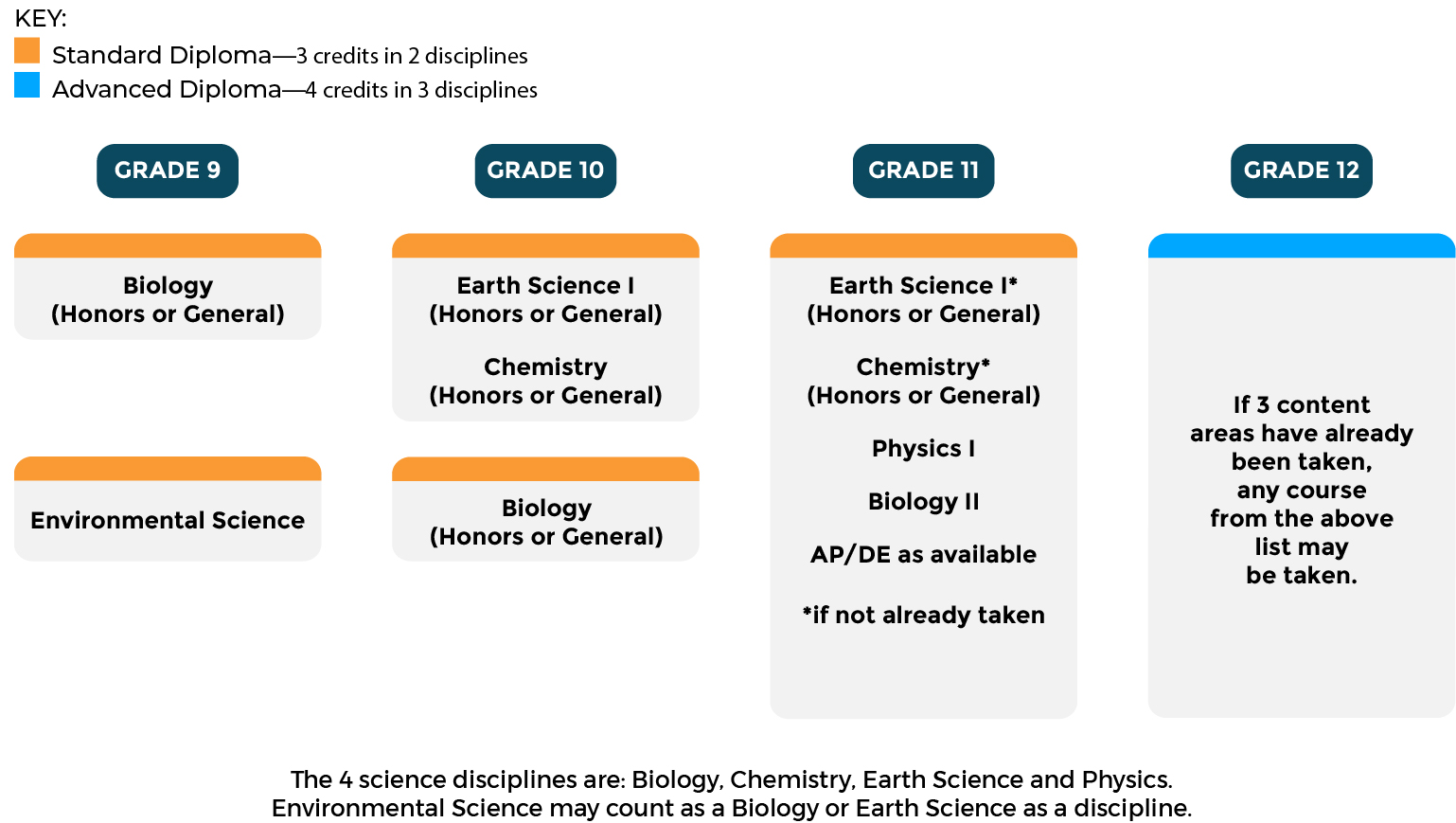Viewport: 1456px width, 823px height.
Task: Click the blue Advanced Diploma key swatch
Action: pos(27,85)
